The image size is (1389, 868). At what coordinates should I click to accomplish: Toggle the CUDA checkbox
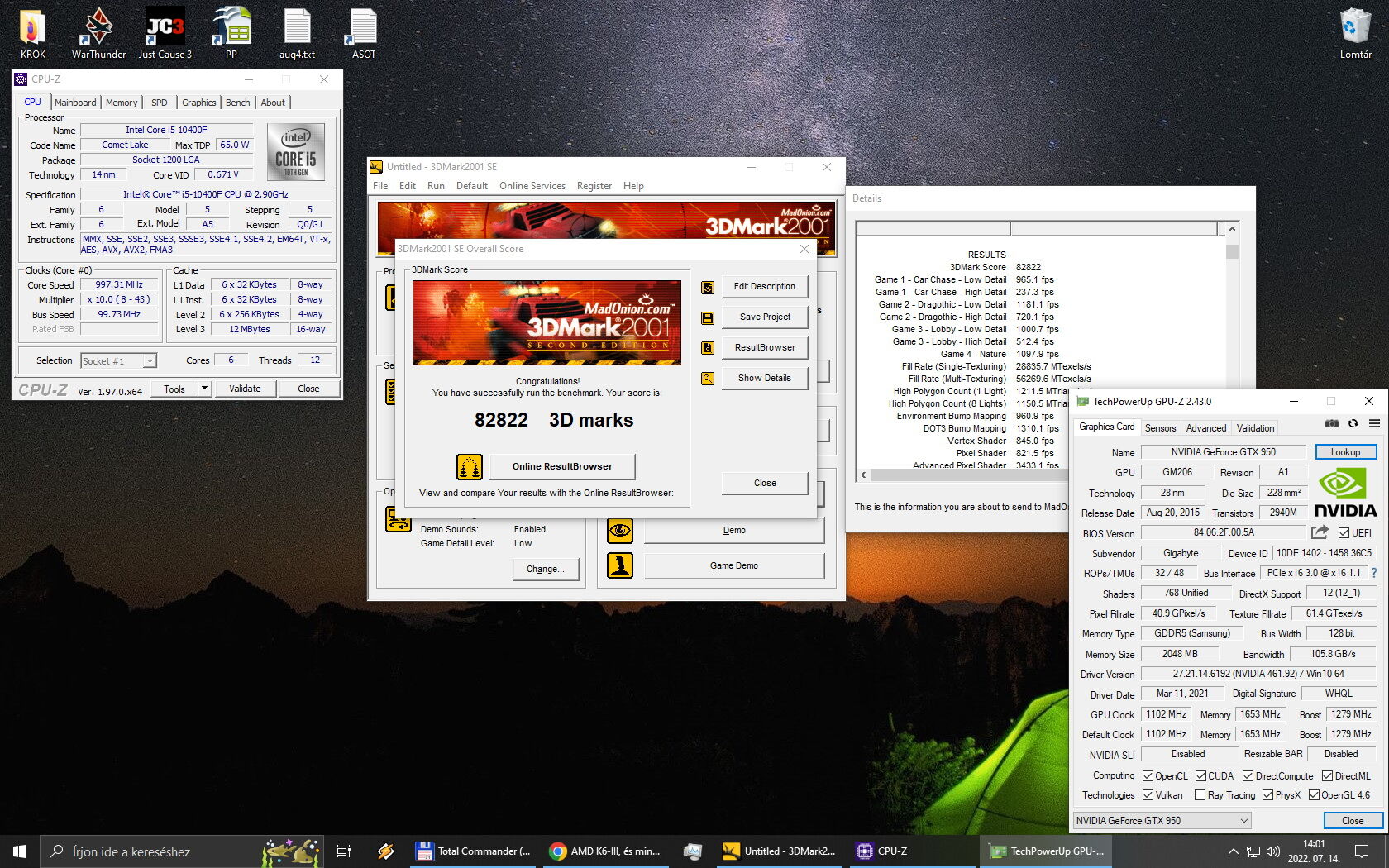pos(1200,776)
